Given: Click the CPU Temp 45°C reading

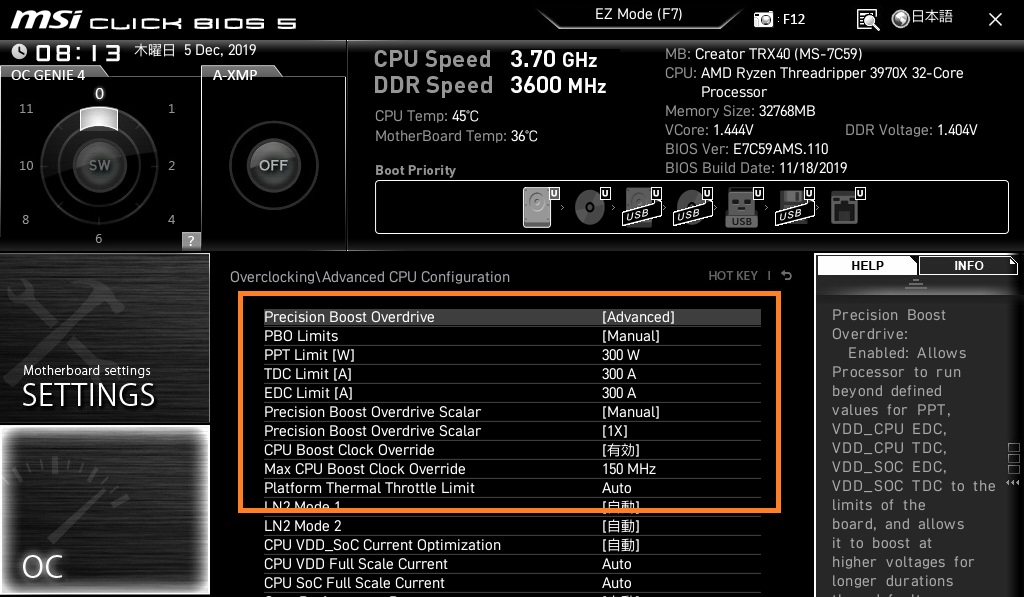Looking at the screenshot, I should click(x=426, y=116).
